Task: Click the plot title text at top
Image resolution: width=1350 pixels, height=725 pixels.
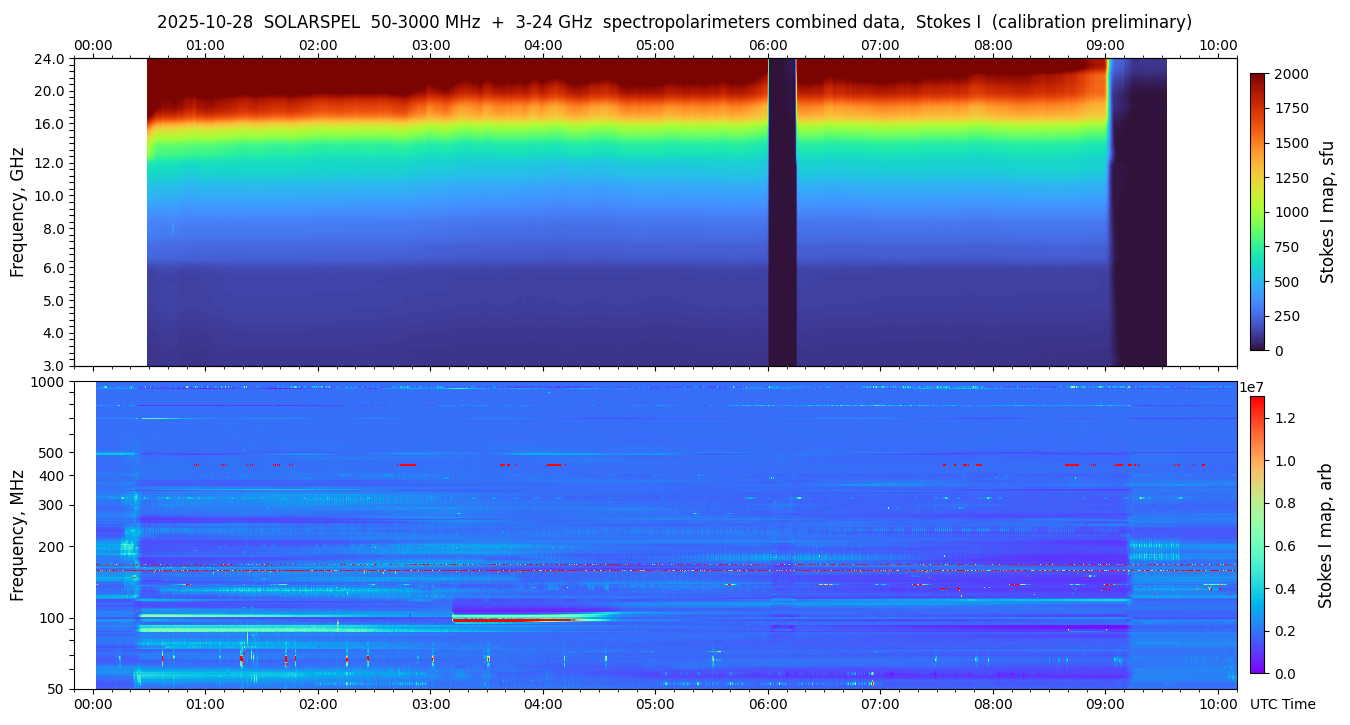Action: click(674, 22)
